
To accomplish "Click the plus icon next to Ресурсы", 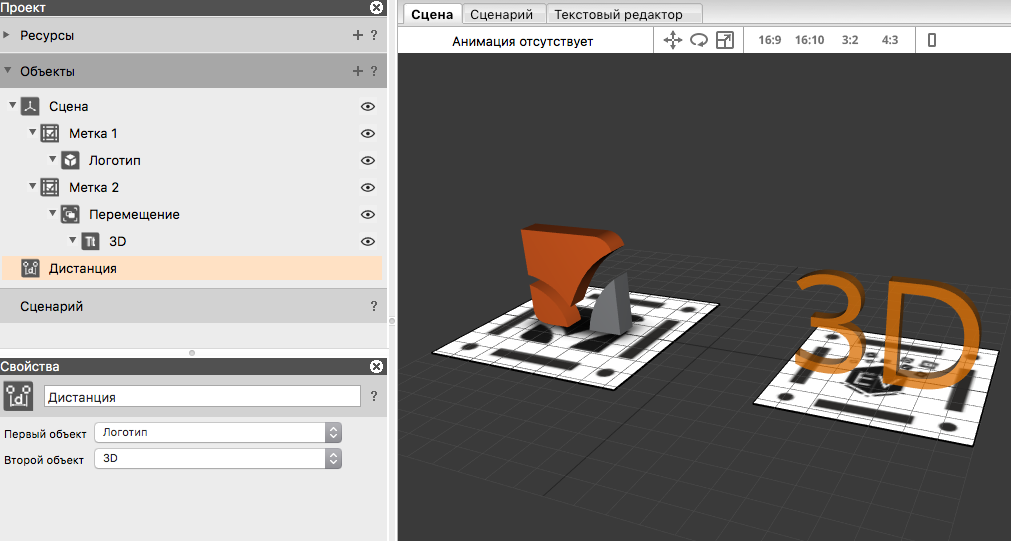I will pos(358,35).
